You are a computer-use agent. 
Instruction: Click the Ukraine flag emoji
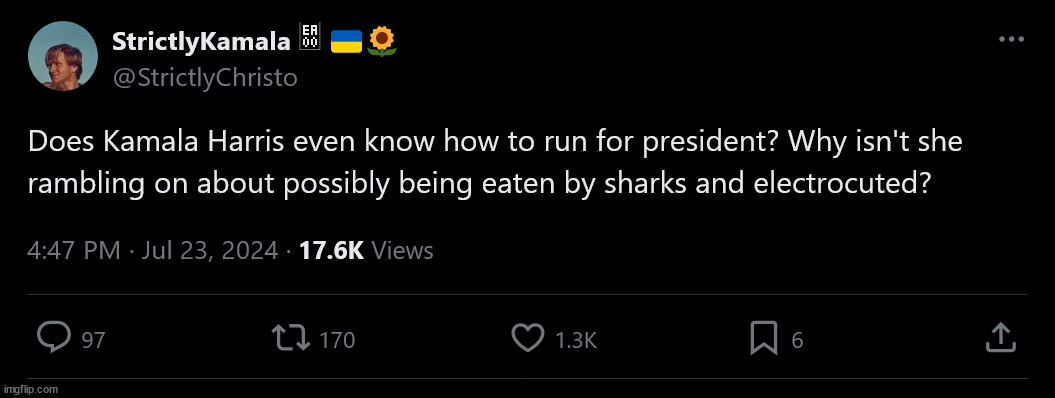tap(347, 42)
